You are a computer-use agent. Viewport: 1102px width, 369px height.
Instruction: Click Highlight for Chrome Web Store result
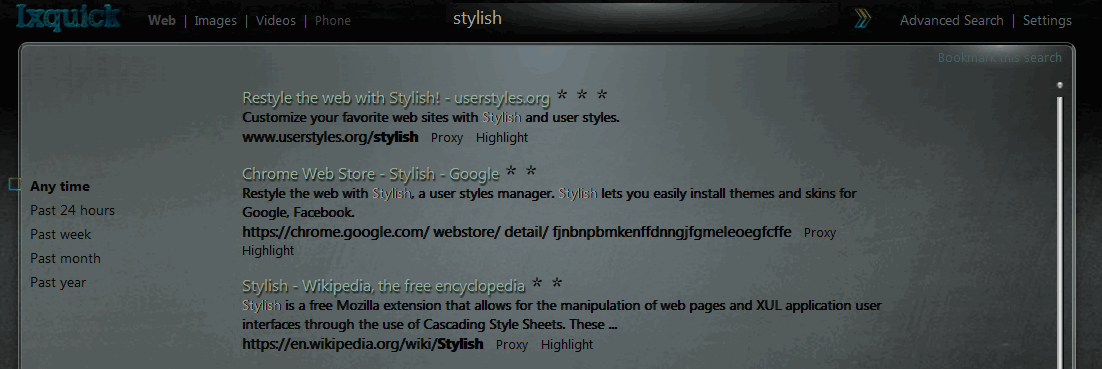coord(268,250)
